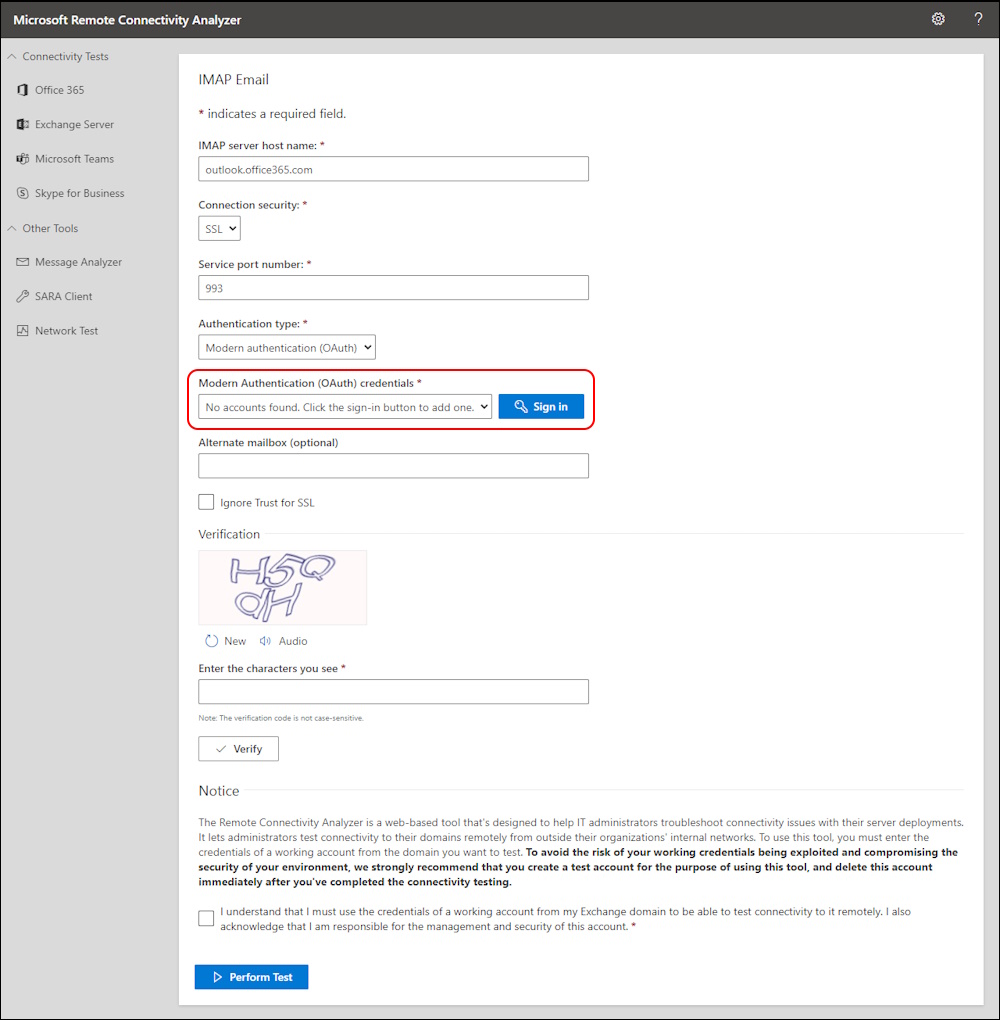Click the Notice section heading
This screenshot has height=1020, width=1000.
[x=219, y=791]
